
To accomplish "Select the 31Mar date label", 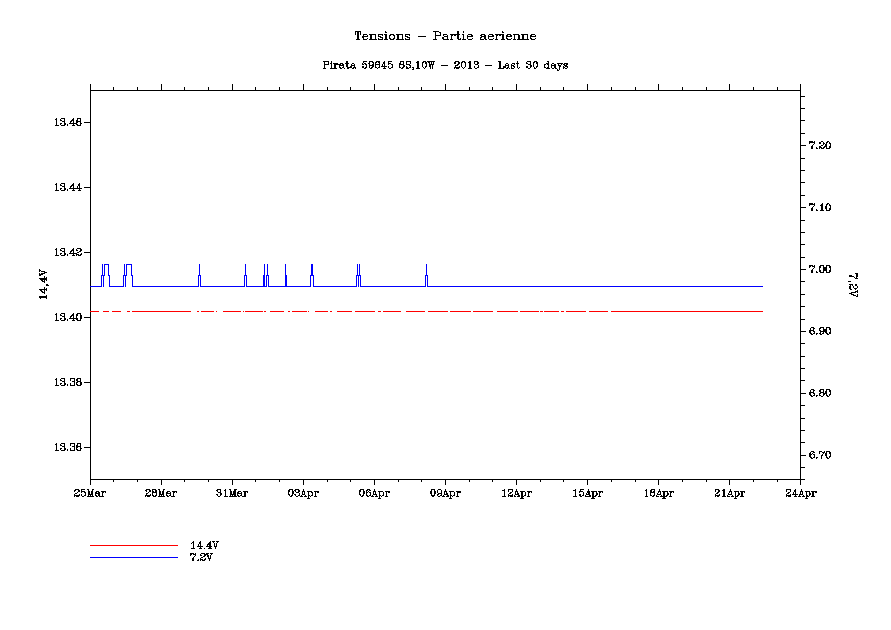I will coord(232,493).
